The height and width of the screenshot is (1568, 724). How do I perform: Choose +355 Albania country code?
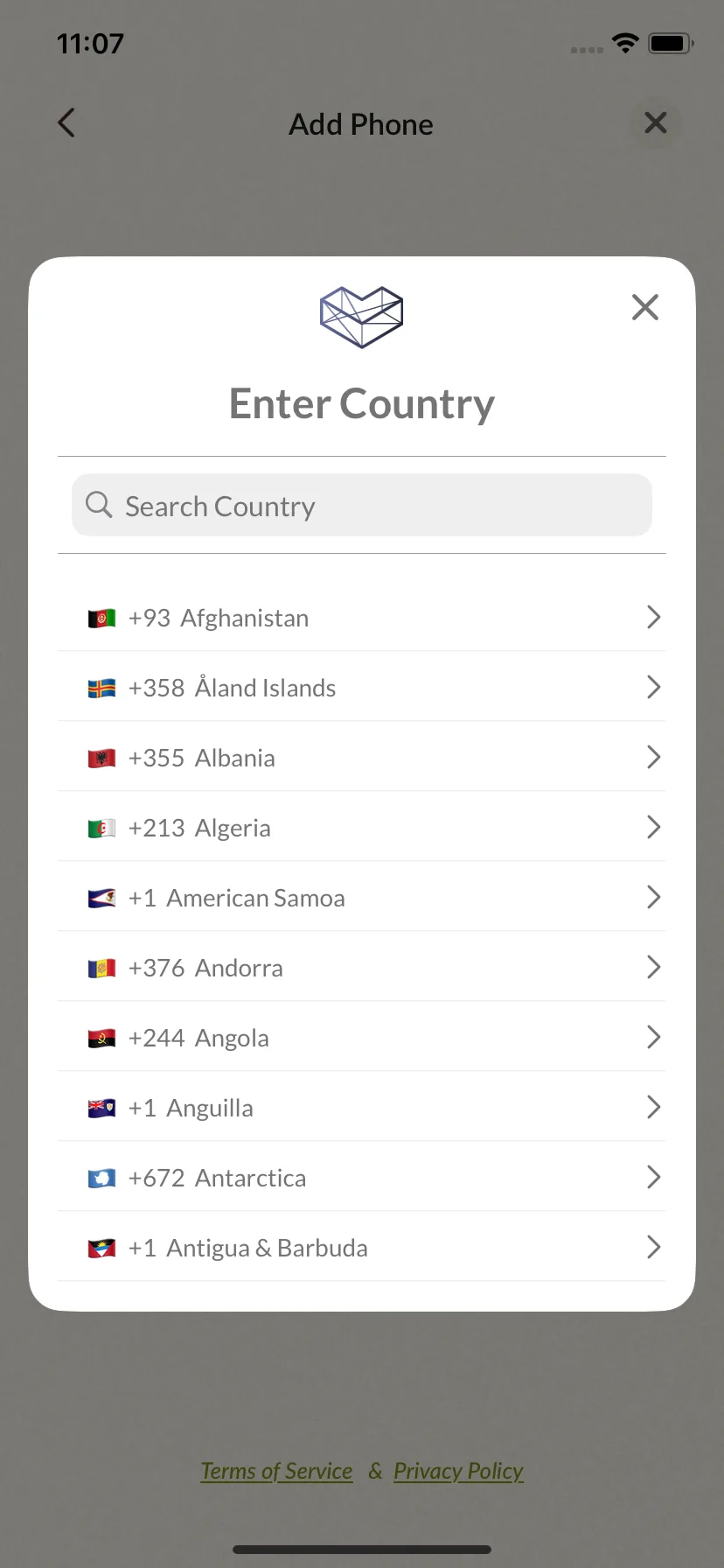coord(362,757)
